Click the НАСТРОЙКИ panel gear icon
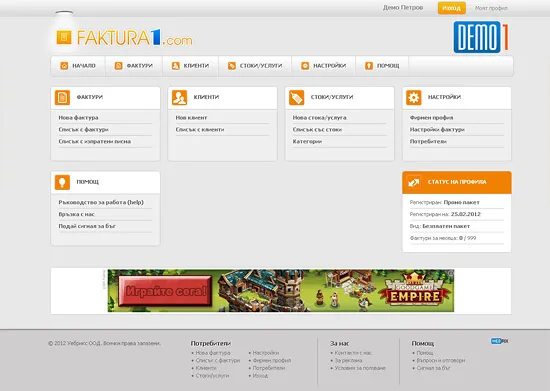The width and height of the screenshot is (550, 391). coord(414,97)
